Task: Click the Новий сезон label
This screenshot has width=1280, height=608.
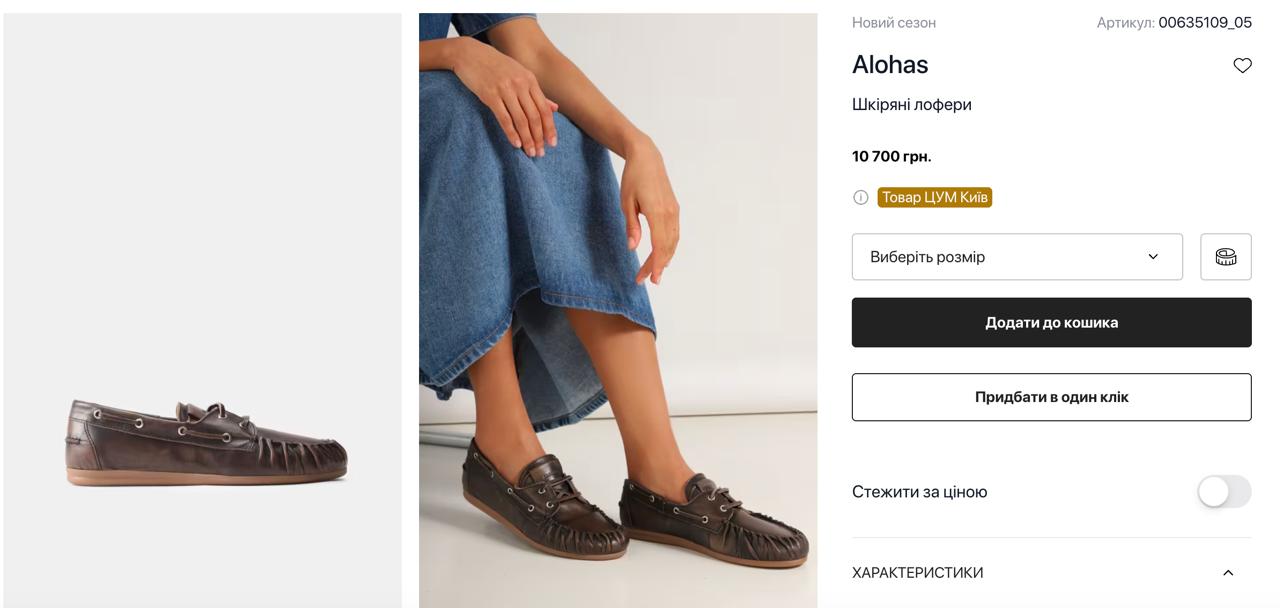Action: [894, 23]
